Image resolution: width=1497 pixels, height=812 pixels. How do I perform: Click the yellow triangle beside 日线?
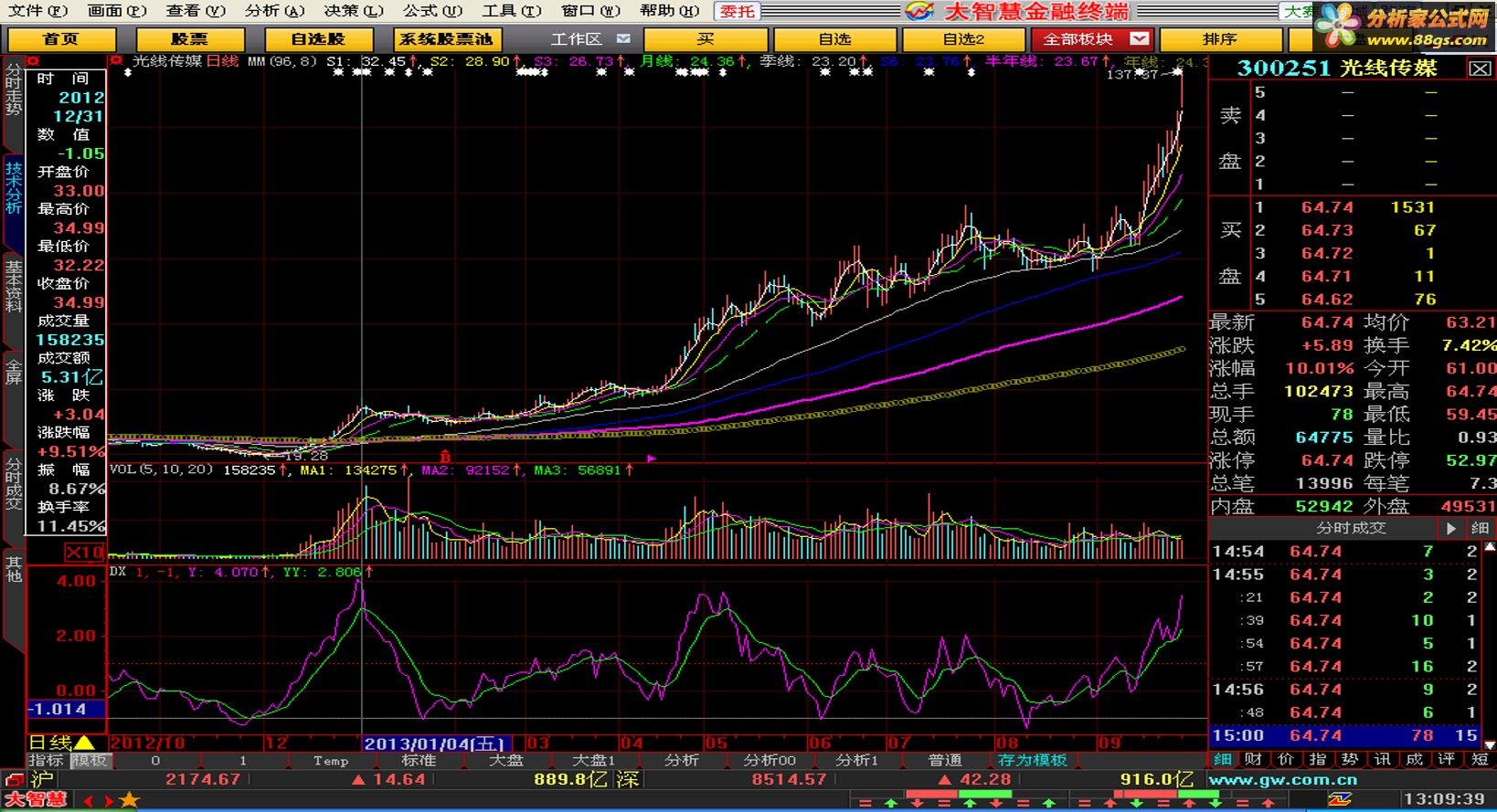click(83, 743)
